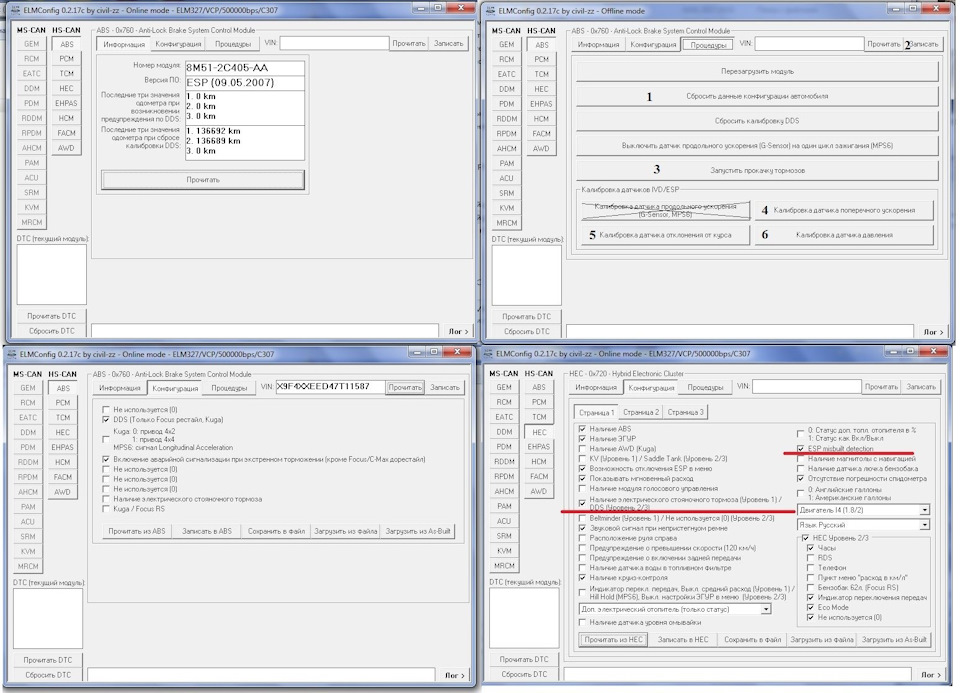This screenshot has height=693, width=960.
Task: Click software version 'ESP (09.05.2007)' field
Action: coord(245,83)
